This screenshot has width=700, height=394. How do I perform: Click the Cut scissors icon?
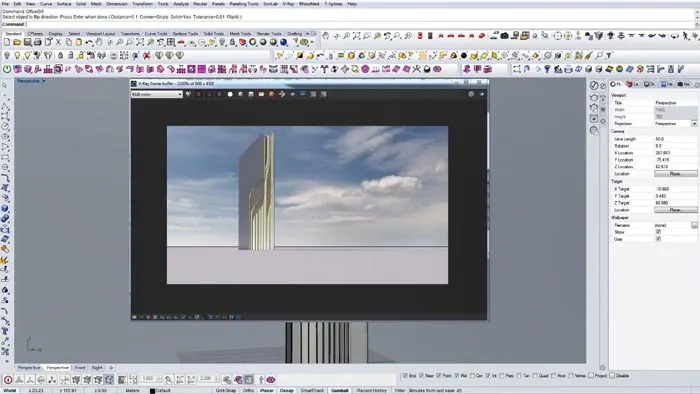tap(58, 42)
